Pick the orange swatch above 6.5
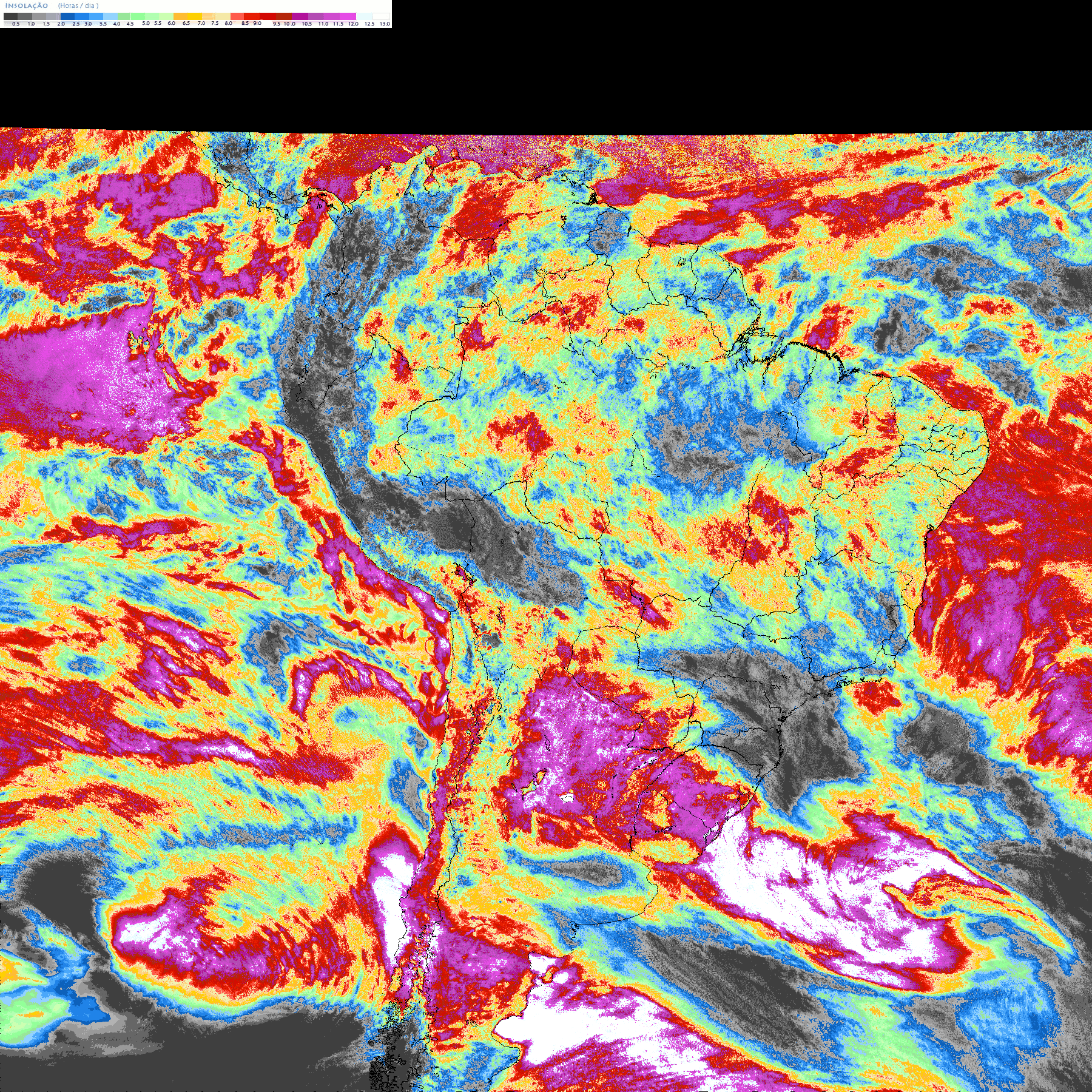 point(181,16)
